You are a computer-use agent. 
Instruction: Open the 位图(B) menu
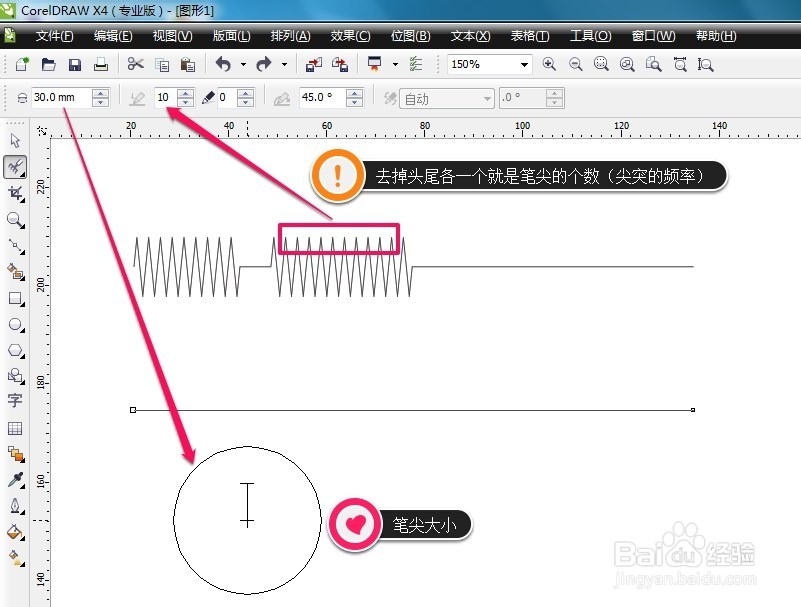[x=410, y=36]
